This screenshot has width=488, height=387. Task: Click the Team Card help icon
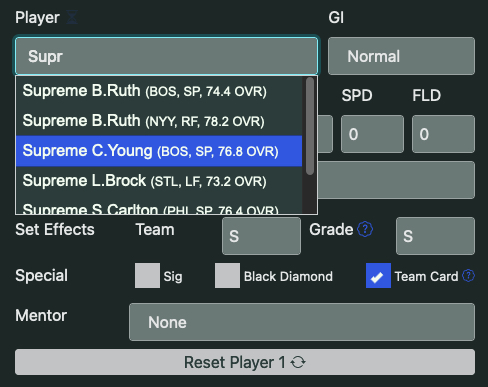point(468,276)
